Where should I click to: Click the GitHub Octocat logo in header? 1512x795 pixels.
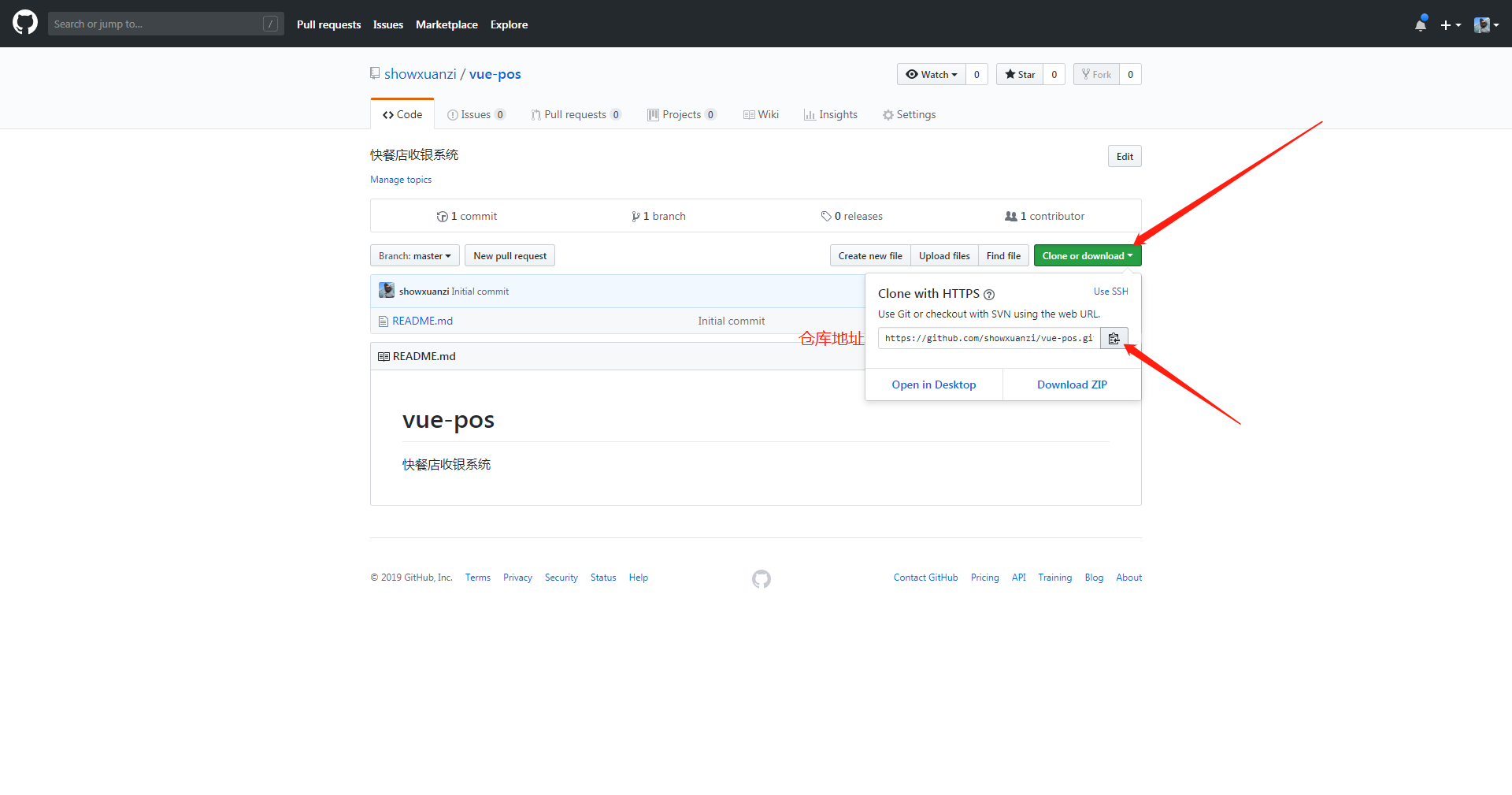[x=25, y=23]
